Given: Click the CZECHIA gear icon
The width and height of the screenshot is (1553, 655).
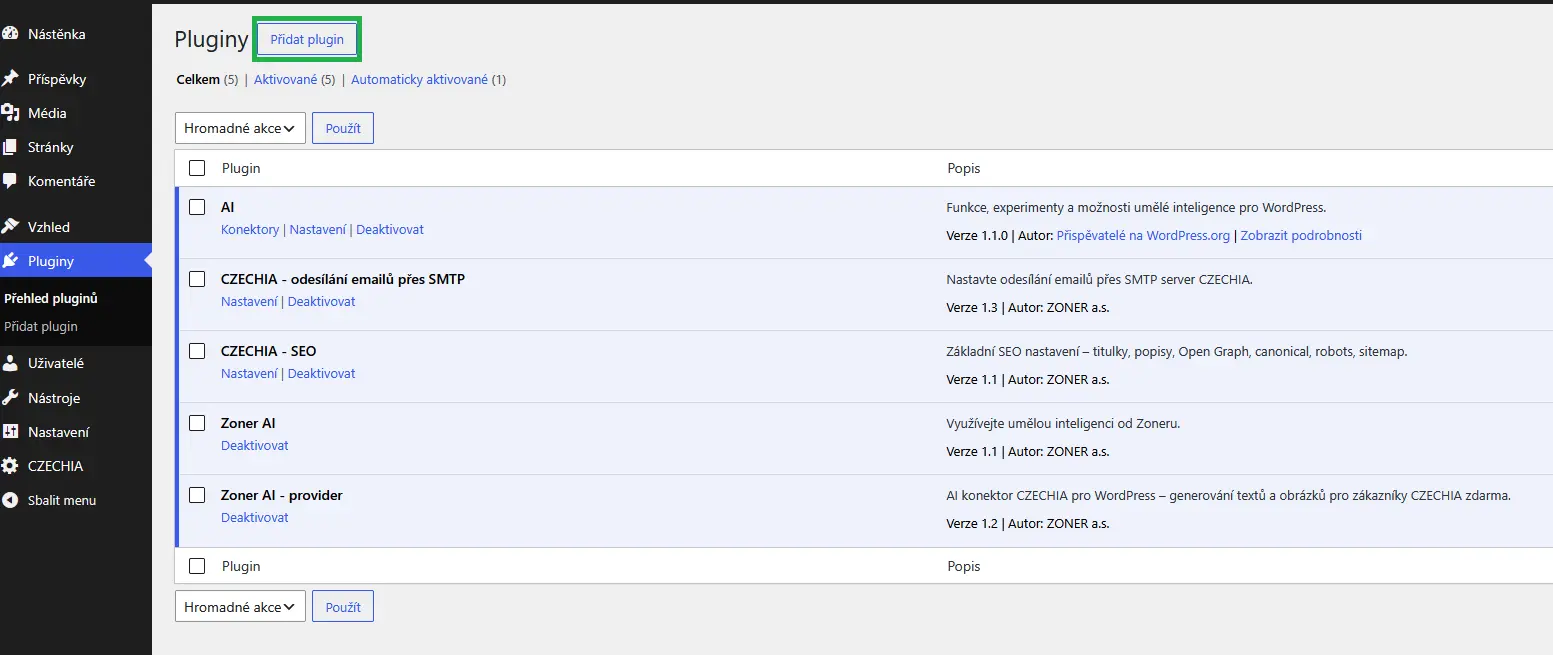Looking at the screenshot, I should (10, 466).
